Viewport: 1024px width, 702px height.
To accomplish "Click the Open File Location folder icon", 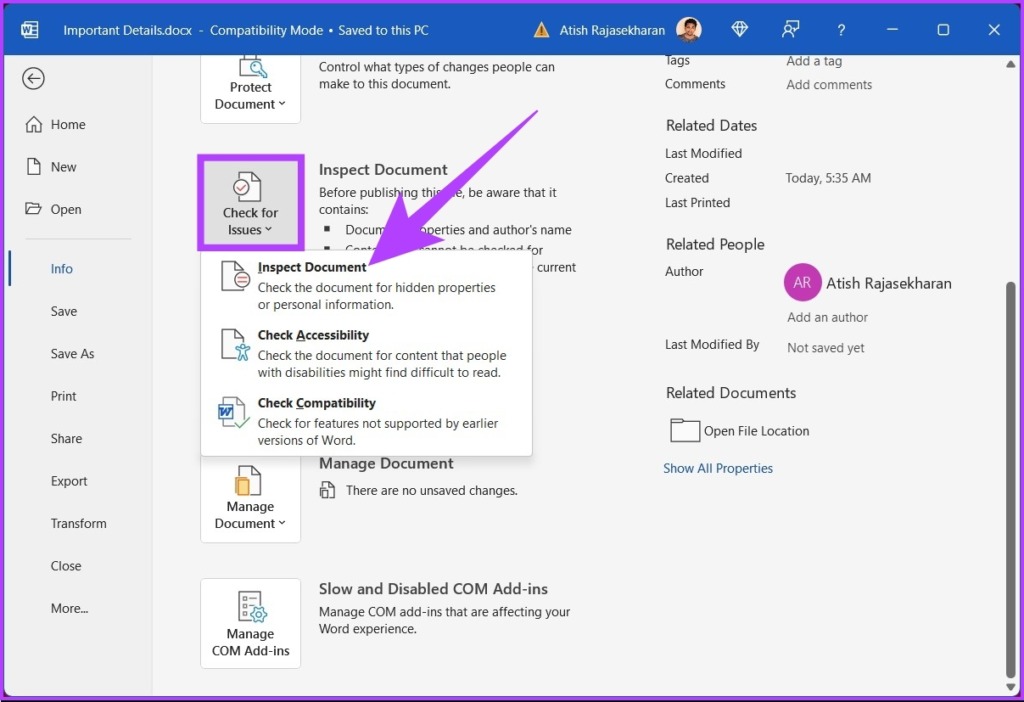I will click(685, 431).
